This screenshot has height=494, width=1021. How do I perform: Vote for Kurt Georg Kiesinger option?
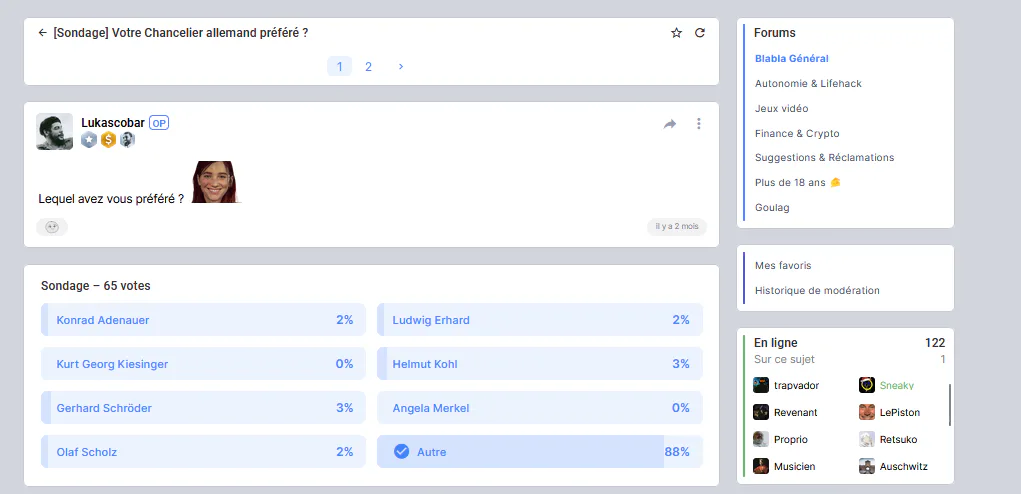(203, 364)
